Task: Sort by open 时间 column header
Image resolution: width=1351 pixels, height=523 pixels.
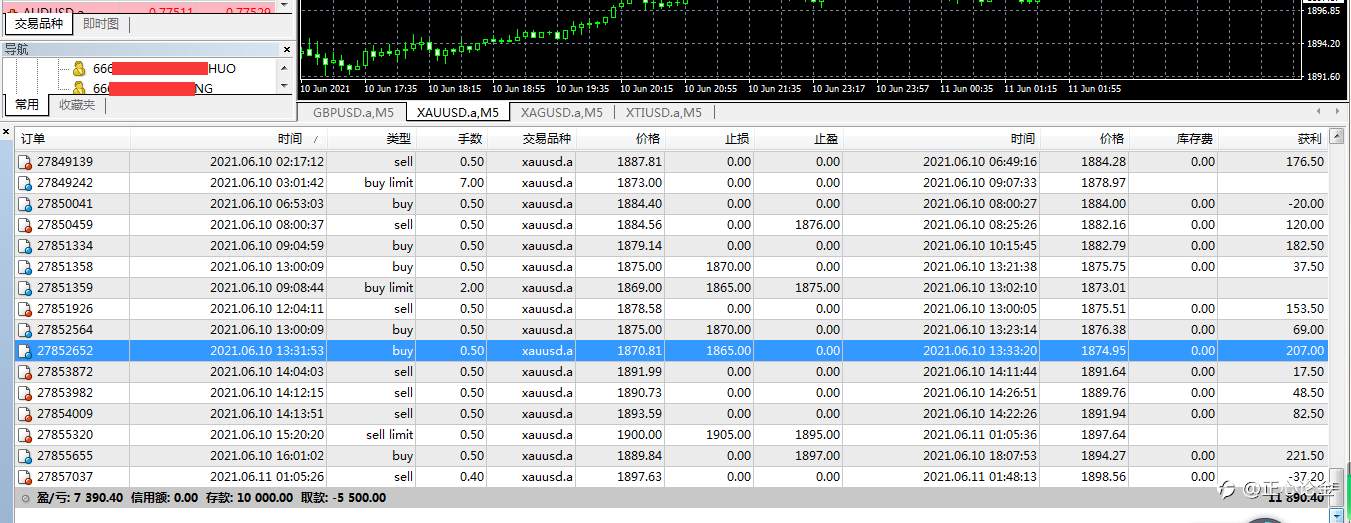Action: coord(229,139)
